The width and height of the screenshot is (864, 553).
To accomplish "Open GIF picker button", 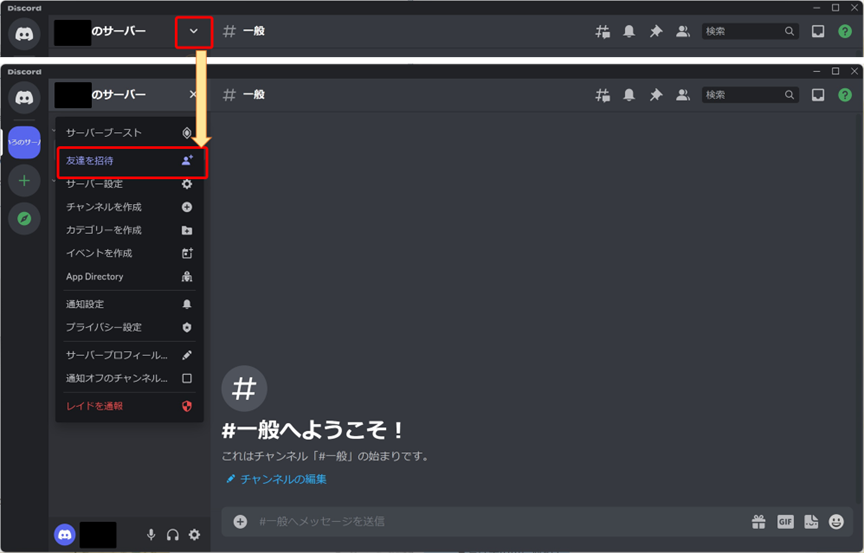I will 785,522.
